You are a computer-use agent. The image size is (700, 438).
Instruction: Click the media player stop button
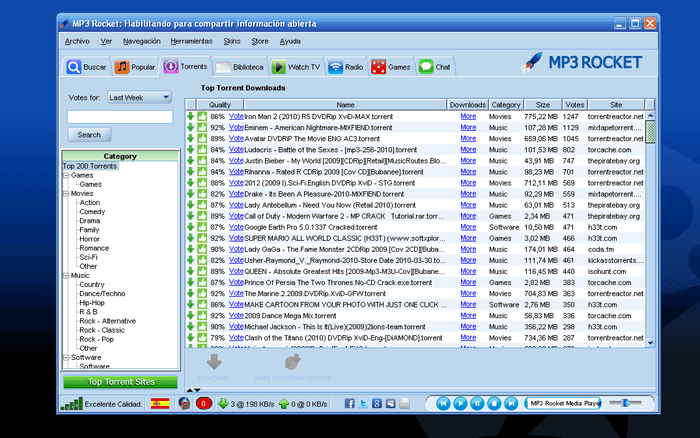494,404
